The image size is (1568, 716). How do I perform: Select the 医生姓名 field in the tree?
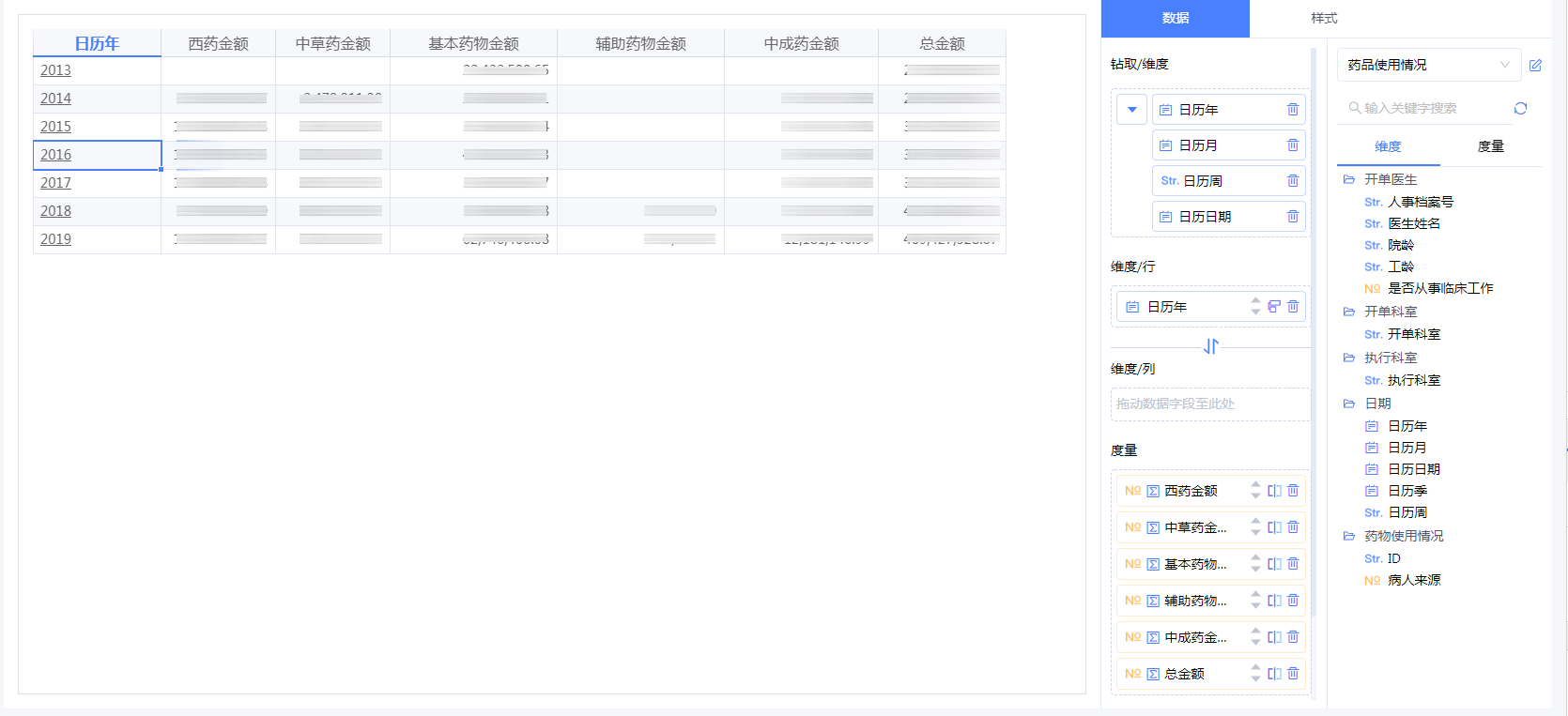(1414, 223)
